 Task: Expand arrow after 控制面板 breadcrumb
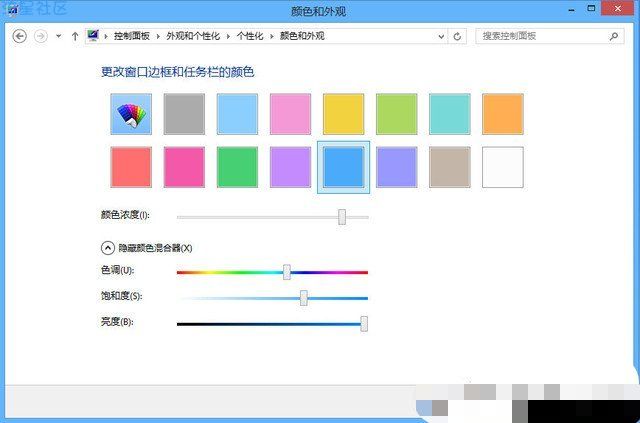pos(158,36)
